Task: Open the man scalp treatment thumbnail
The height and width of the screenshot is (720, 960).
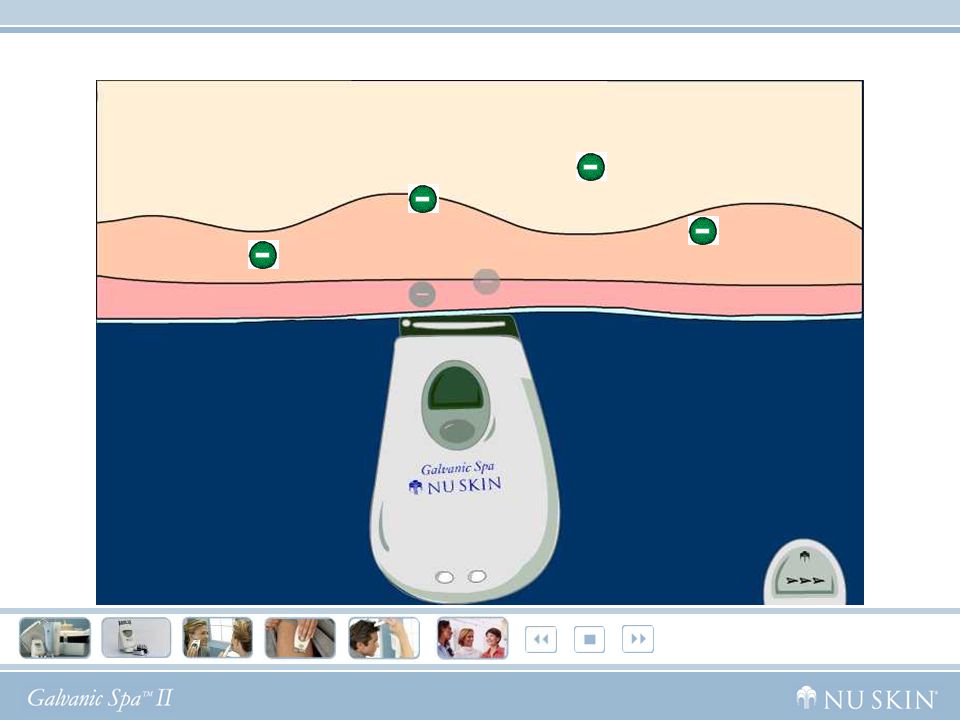Action: click(x=384, y=638)
